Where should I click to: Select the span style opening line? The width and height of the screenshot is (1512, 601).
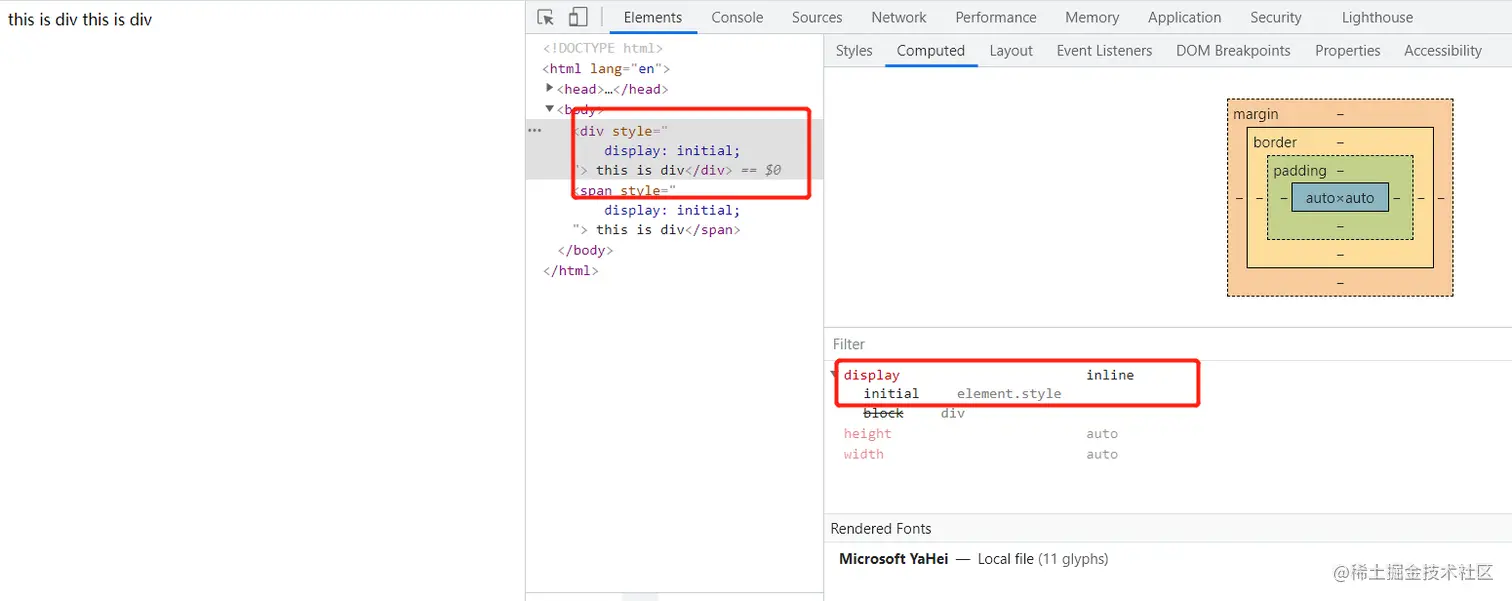(x=625, y=190)
